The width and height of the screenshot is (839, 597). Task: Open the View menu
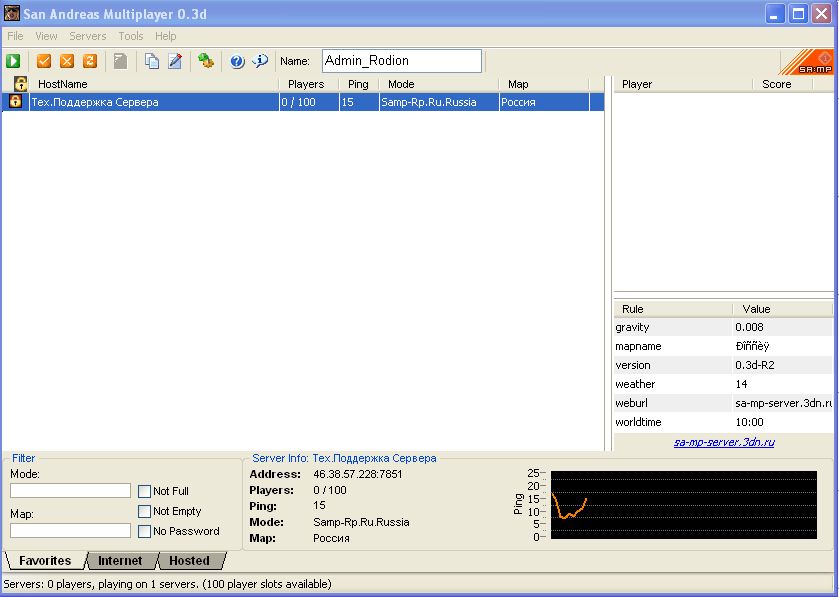46,36
